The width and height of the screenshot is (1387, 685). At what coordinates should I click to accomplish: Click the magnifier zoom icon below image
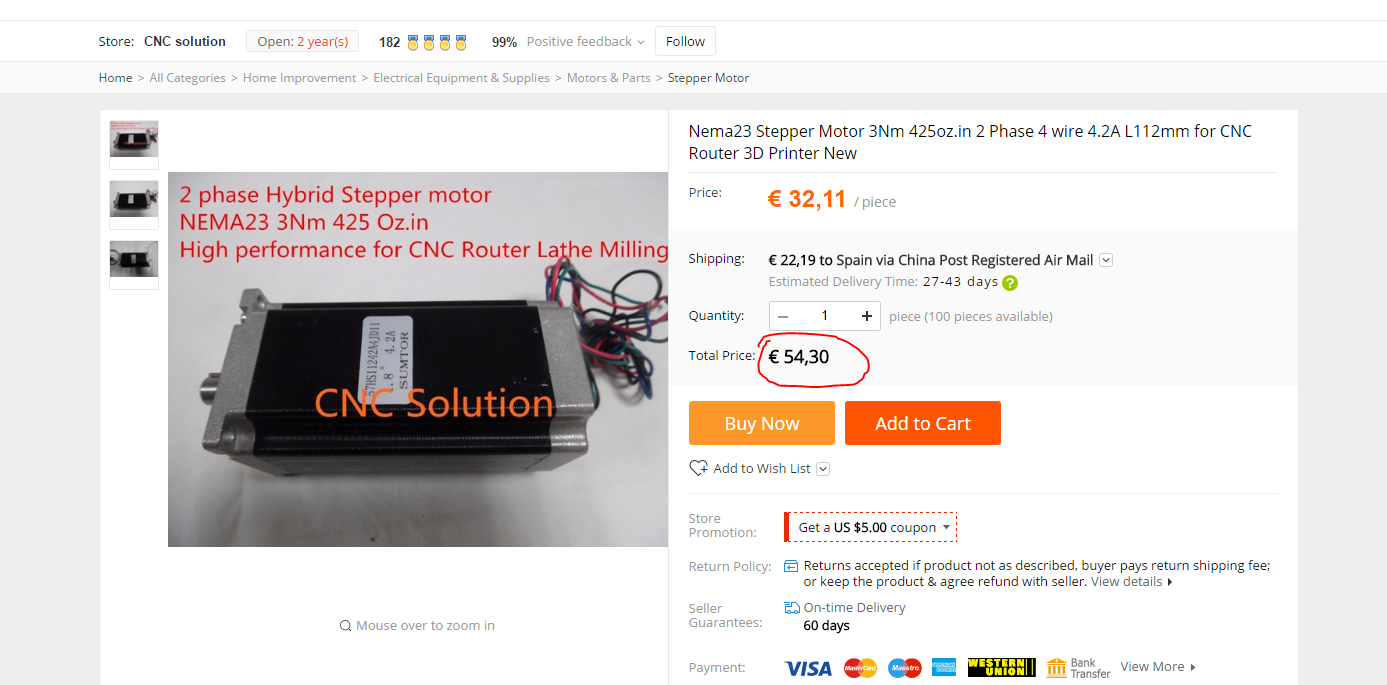[346, 626]
